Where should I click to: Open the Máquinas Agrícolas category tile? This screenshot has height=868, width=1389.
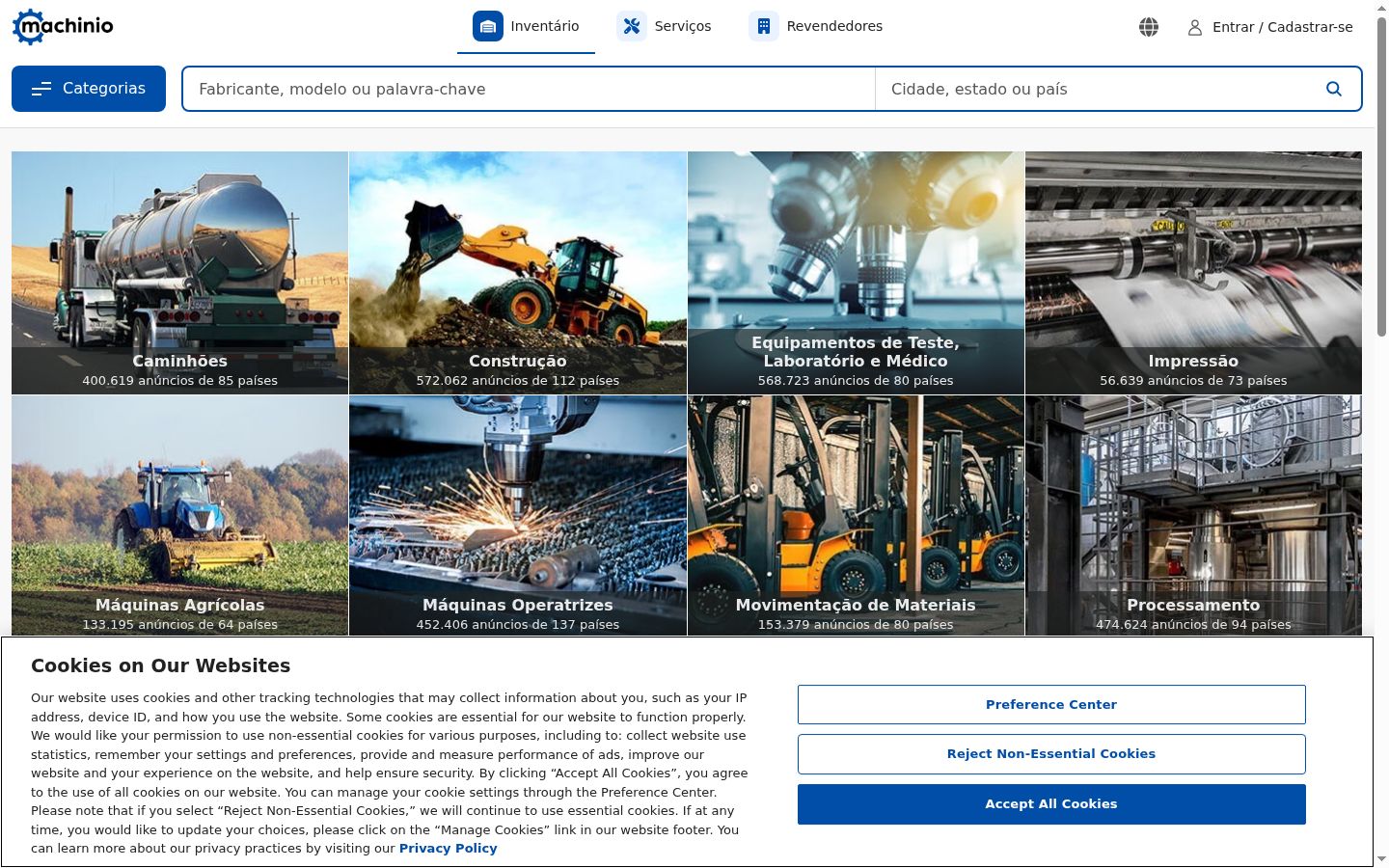click(x=180, y=515)
